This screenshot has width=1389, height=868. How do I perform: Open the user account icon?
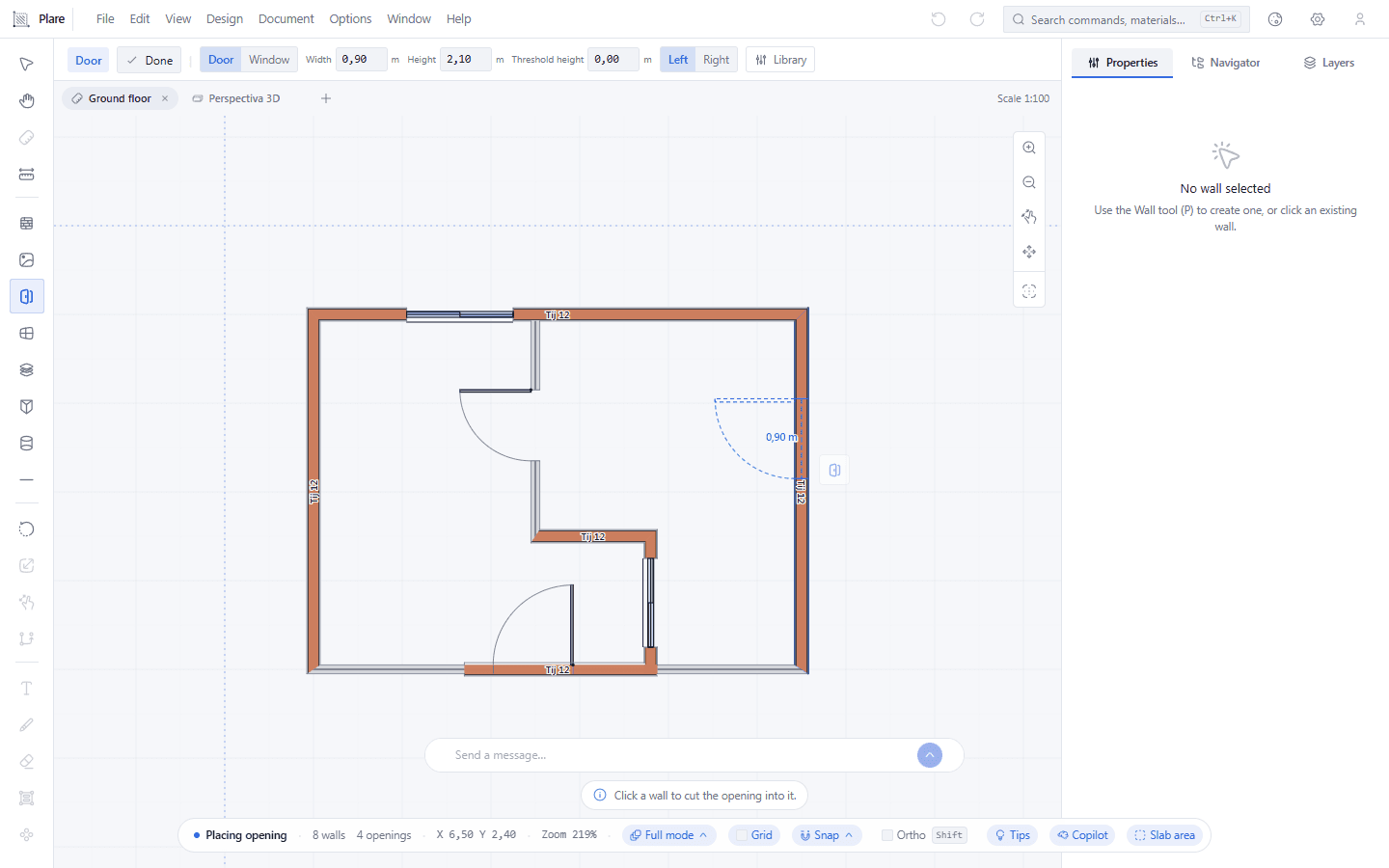tap(1360, 19)
